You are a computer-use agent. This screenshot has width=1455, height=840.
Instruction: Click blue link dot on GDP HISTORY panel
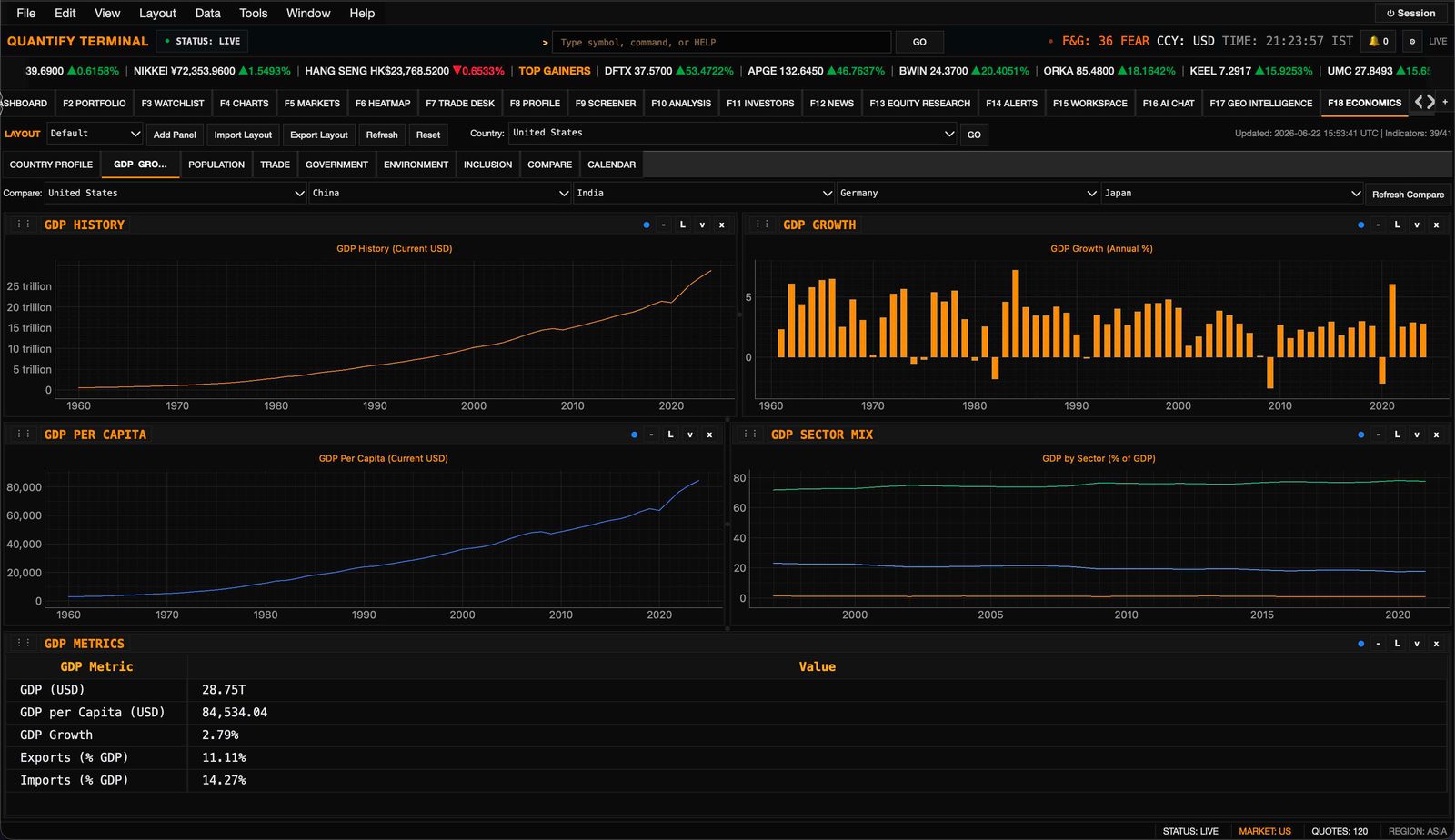coord(647,225)
